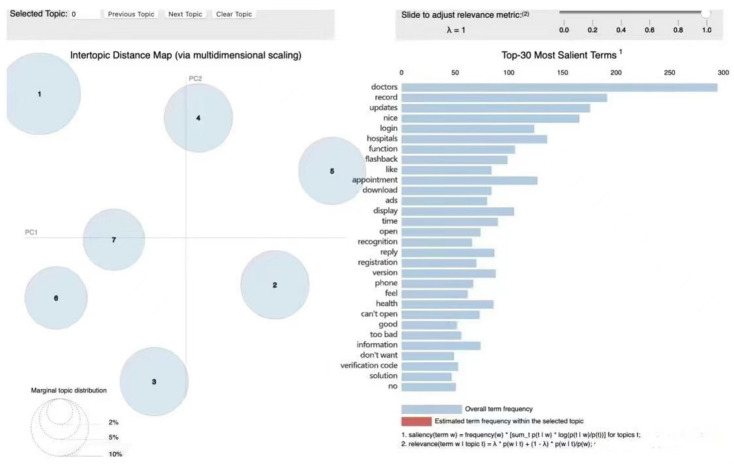Click the bar for term "doctors"
This screenshot has width=734, height=465.
click(559, 88)
